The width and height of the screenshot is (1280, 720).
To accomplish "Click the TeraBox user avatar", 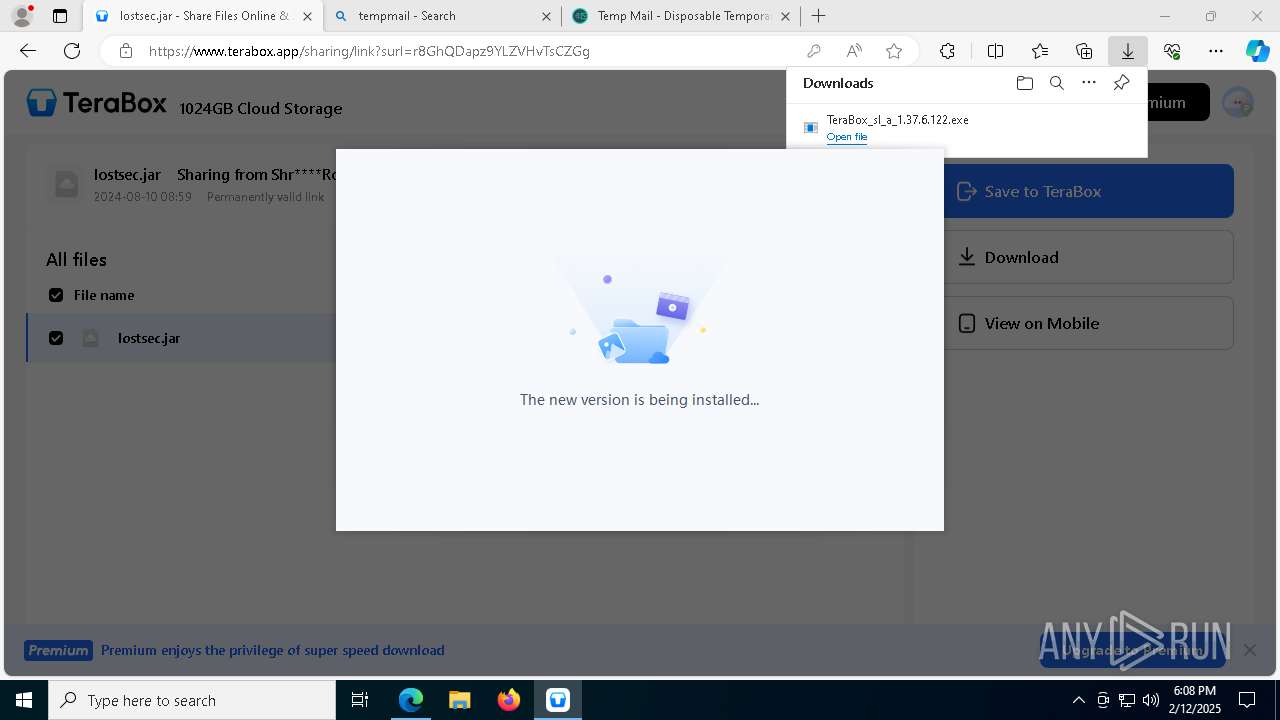I will click(1238, 102).
